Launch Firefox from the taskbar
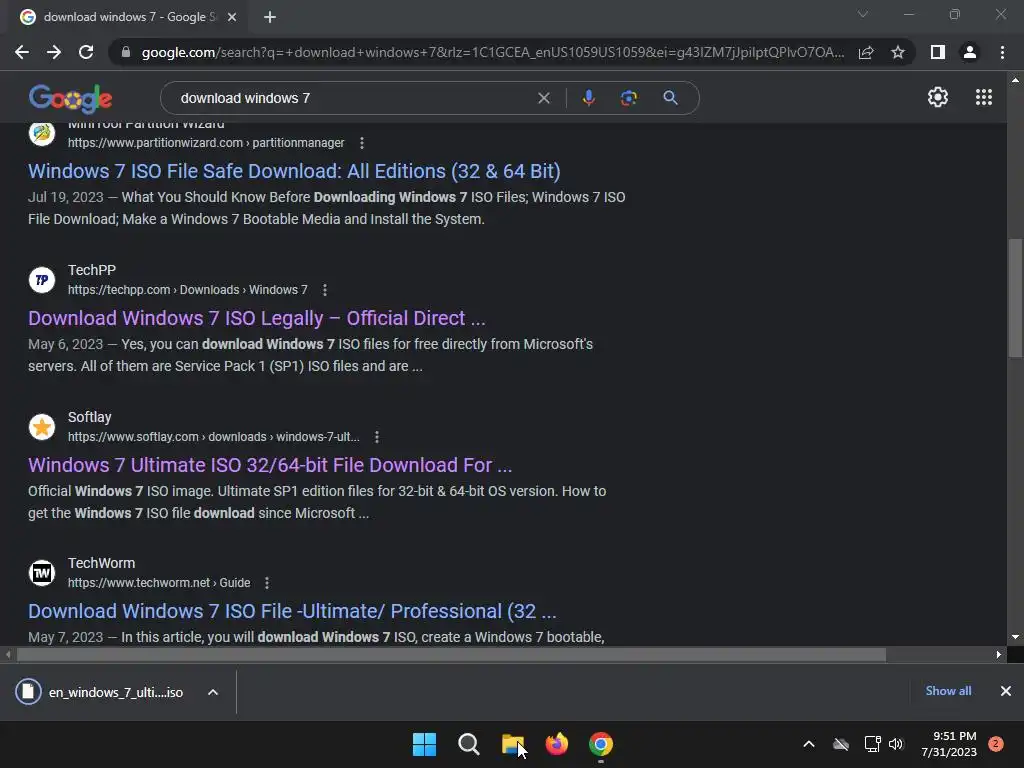Image resolution: width=1024 pixels, height=768 pixels. pos(556,744)
